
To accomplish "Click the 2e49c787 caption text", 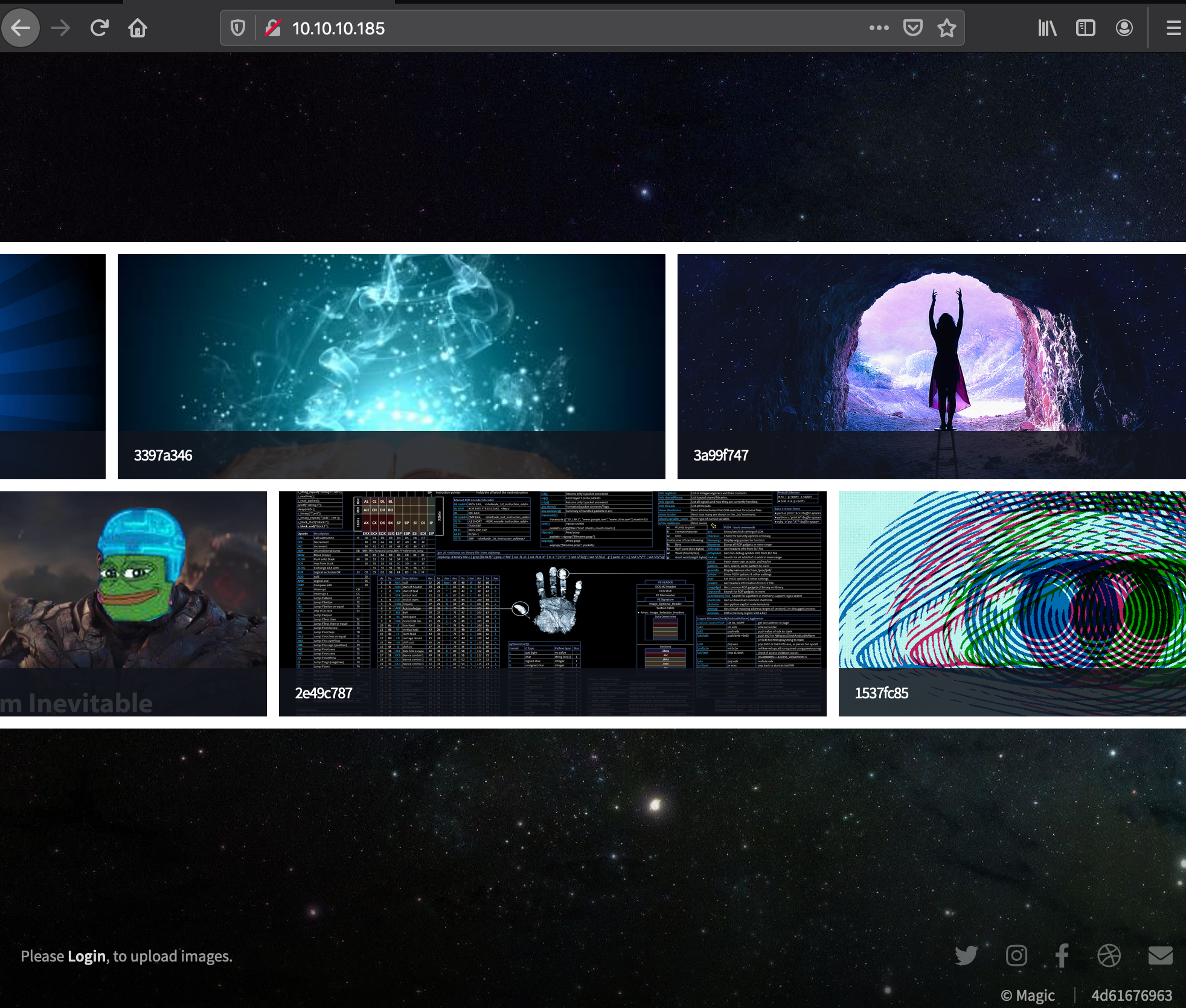I will 324,693.
